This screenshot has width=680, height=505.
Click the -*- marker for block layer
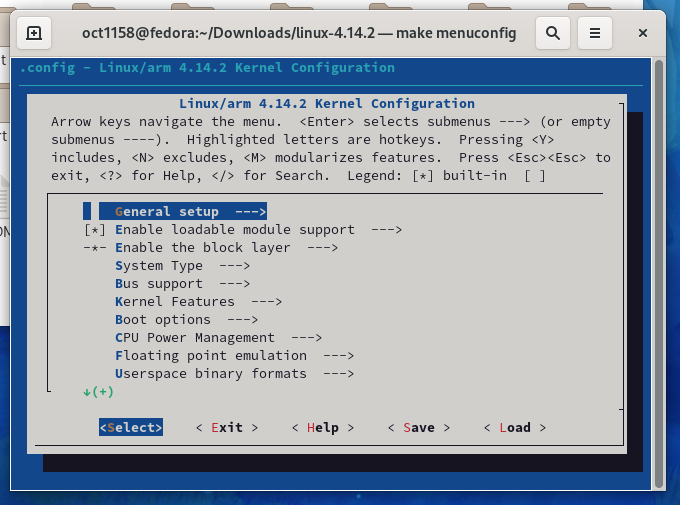coord(95,248)
